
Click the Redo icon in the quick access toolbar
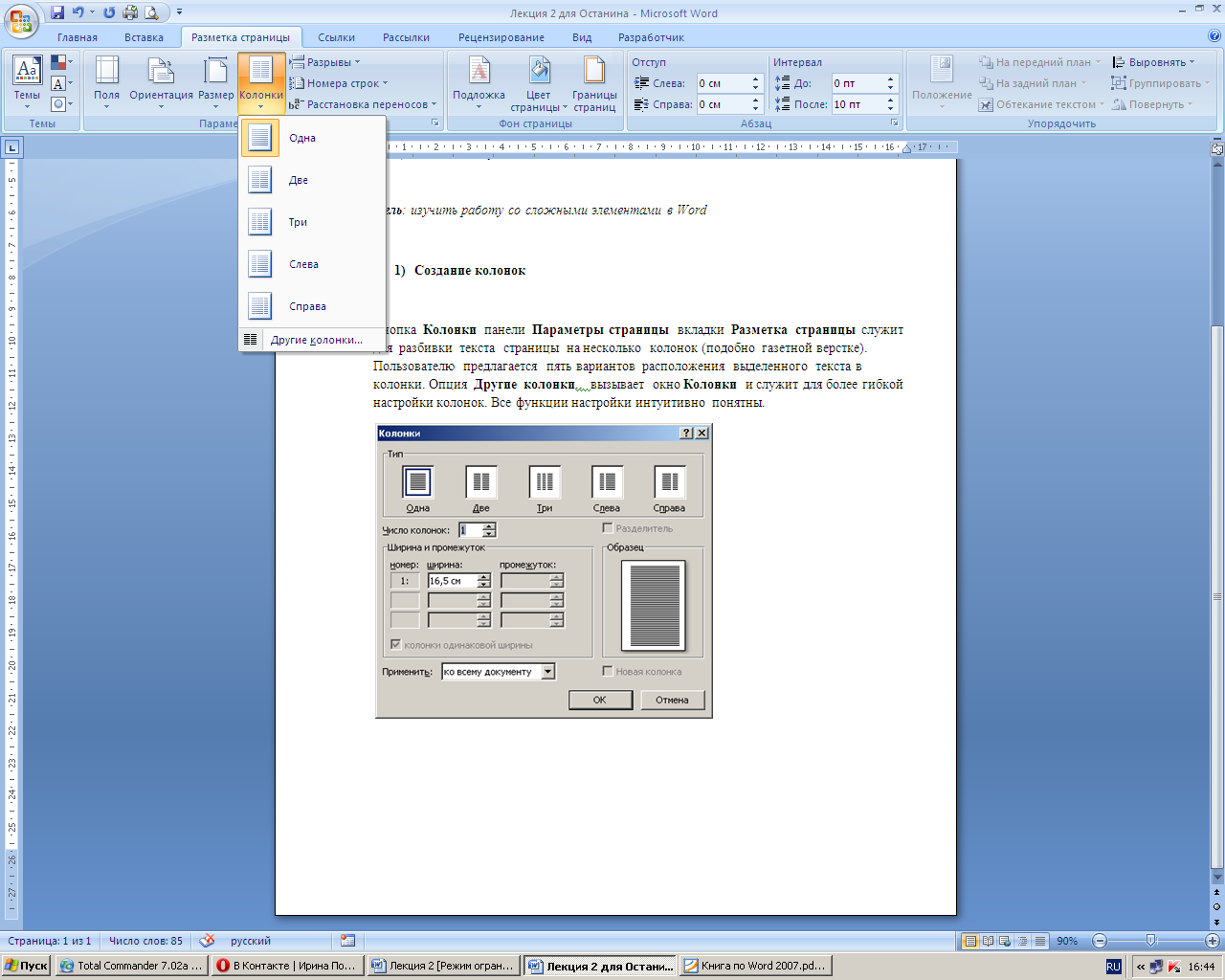[109, 12]
